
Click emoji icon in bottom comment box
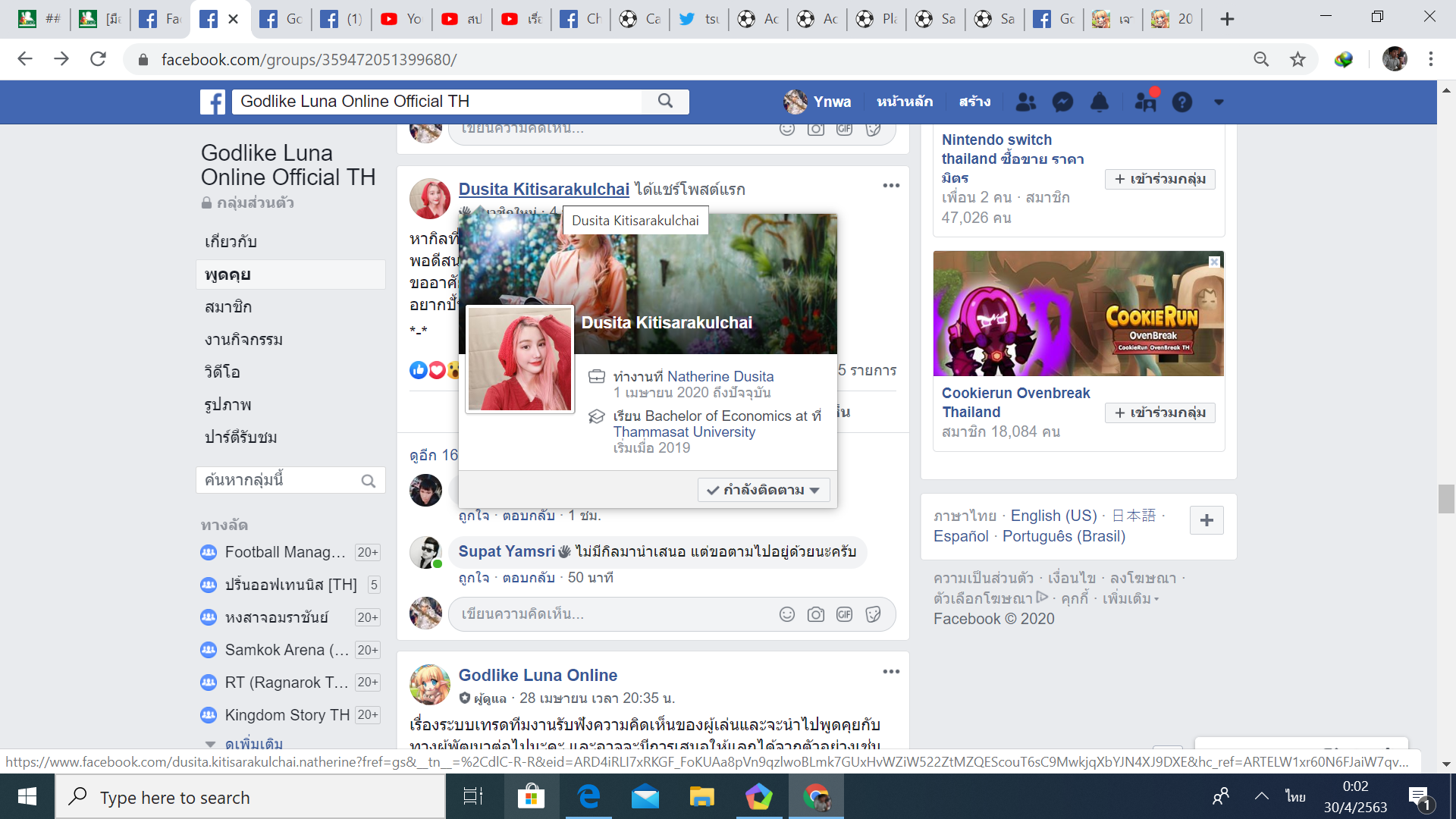(x=786, y=614)
